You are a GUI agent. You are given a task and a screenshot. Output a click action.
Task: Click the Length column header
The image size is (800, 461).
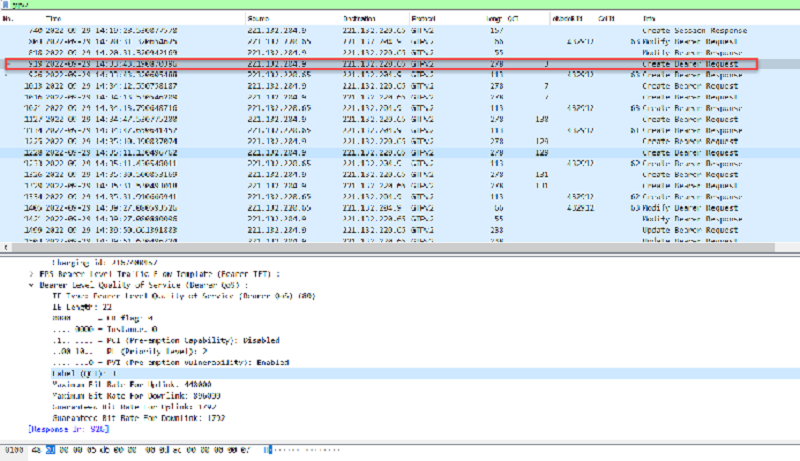click(494, 18)
